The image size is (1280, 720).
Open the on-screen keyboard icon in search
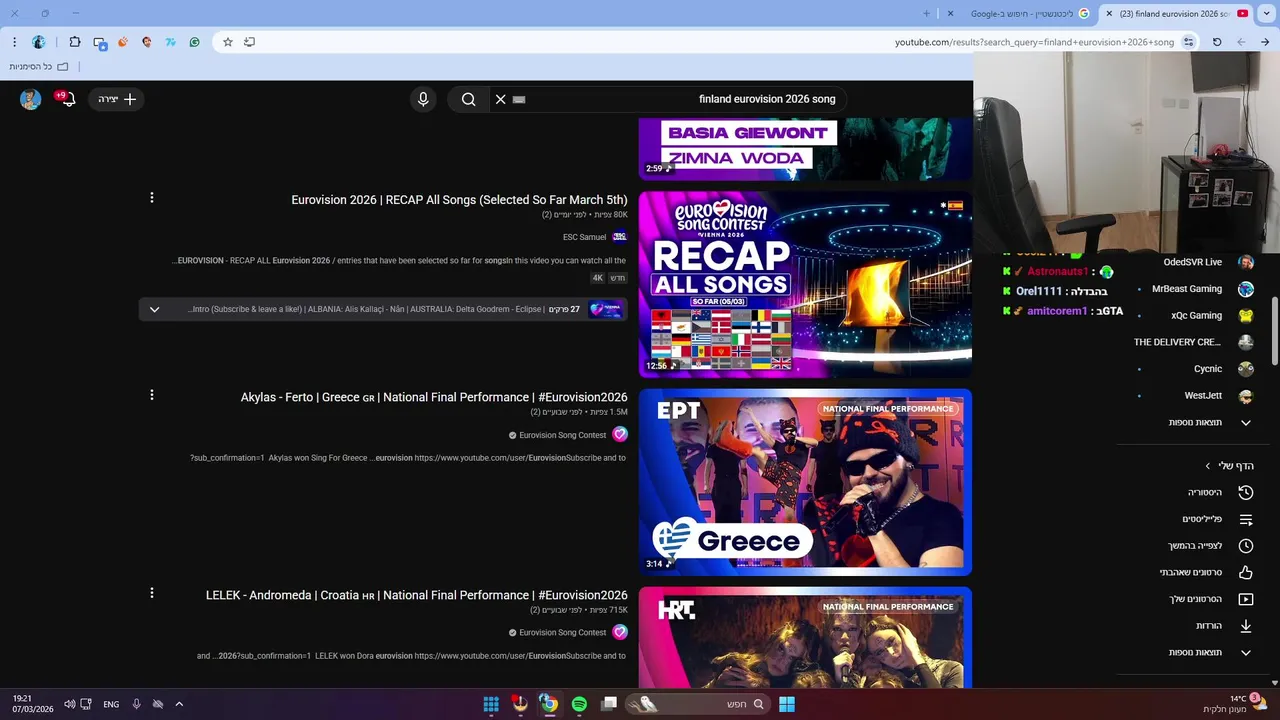[519, 99]
